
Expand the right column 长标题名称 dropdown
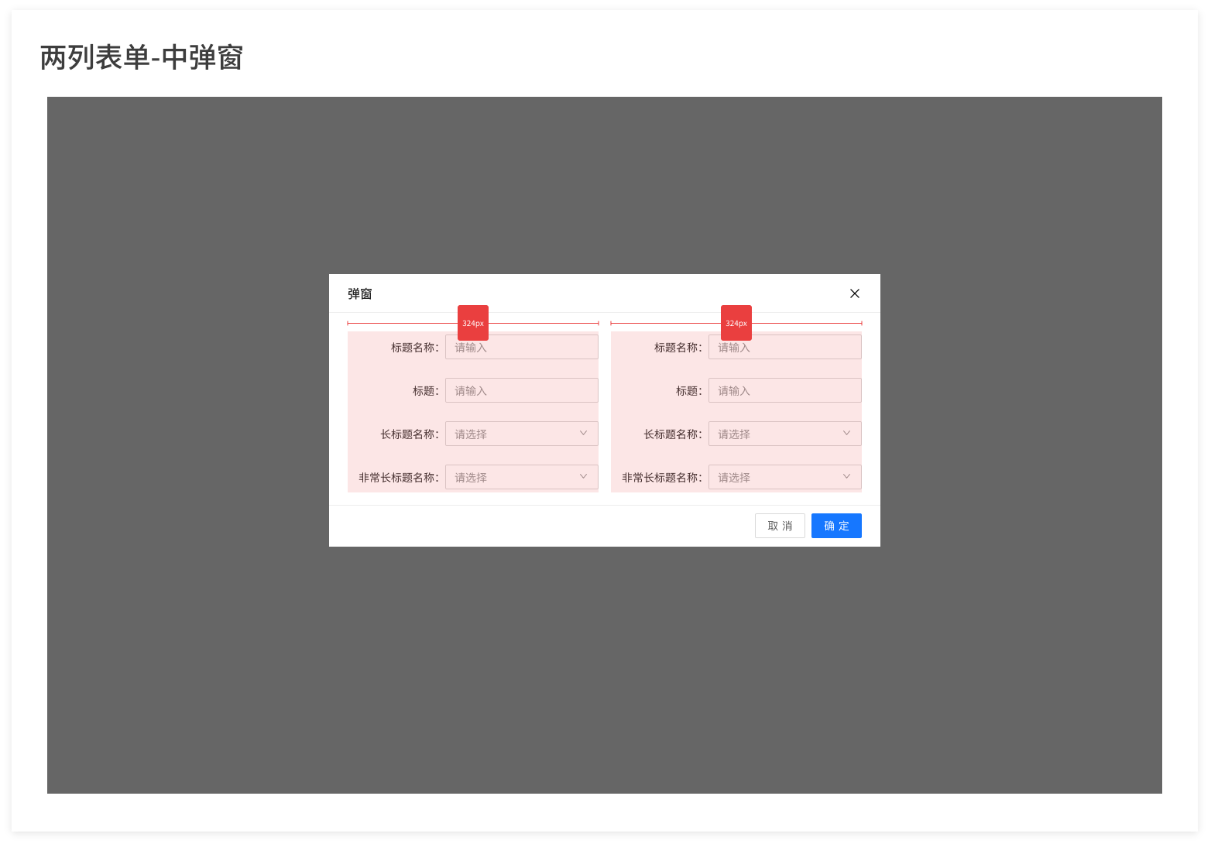pyautogui.click(x=783, y=434)
